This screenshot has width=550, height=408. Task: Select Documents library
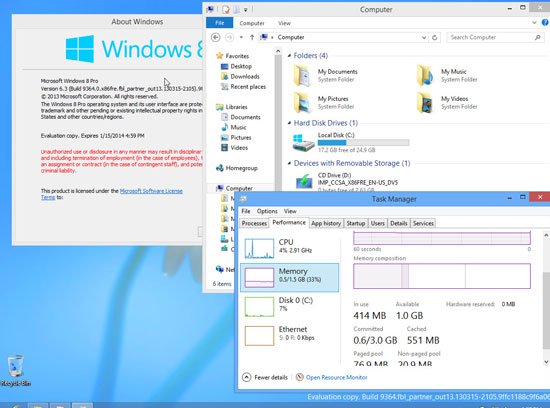tap(241, 117)
